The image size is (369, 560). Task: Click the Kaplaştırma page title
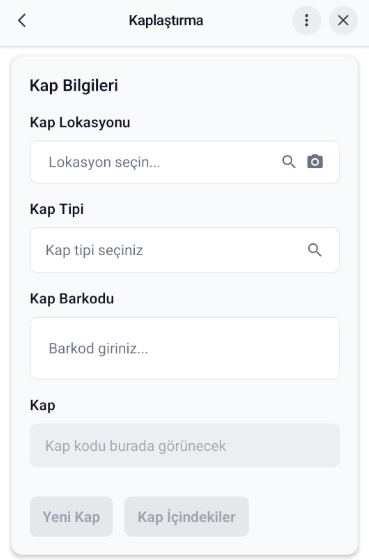pyautogui.click(x=166, y=20)
